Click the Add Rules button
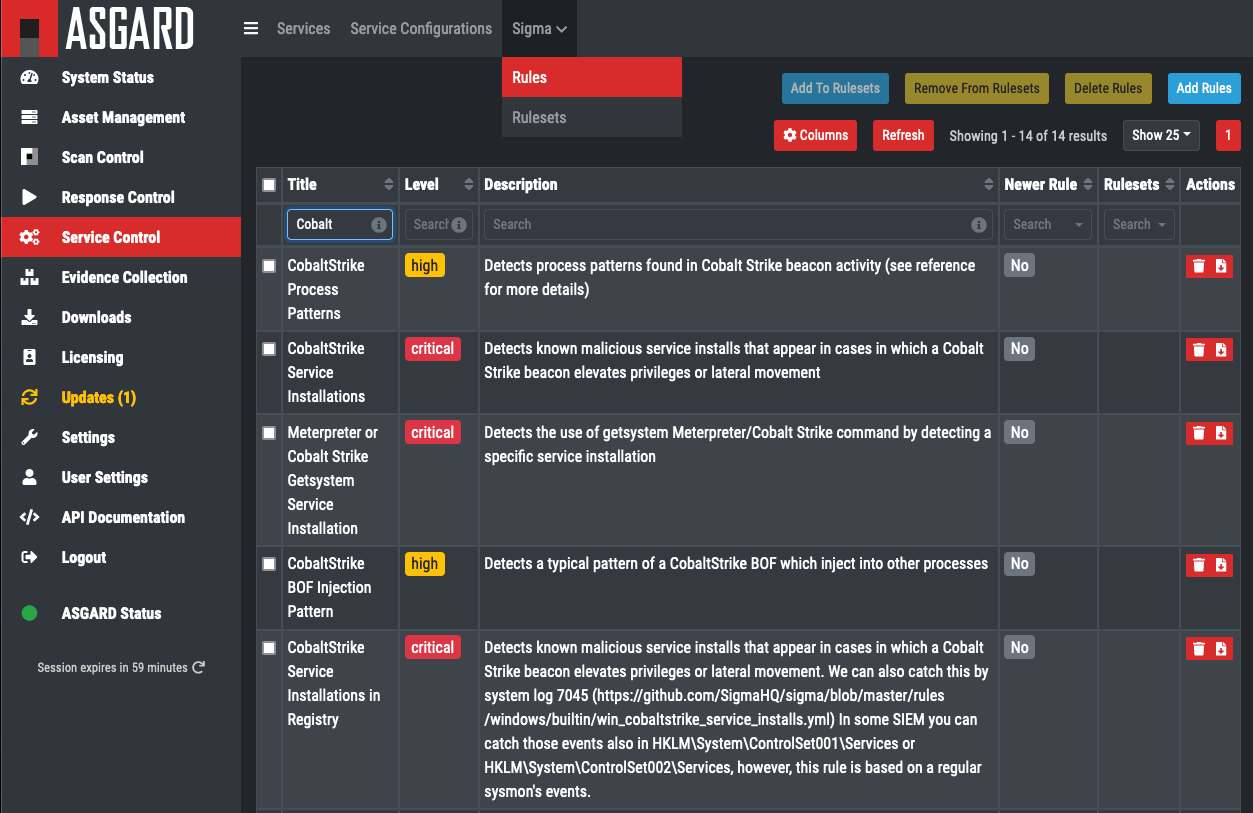 coord(1203,88)
